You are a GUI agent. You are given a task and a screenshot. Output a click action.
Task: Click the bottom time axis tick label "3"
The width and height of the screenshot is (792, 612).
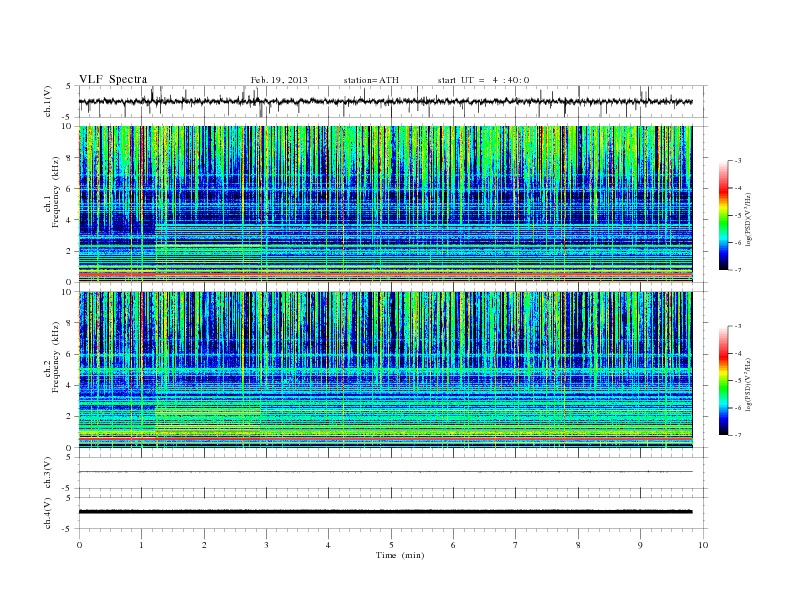coord(266,545)
